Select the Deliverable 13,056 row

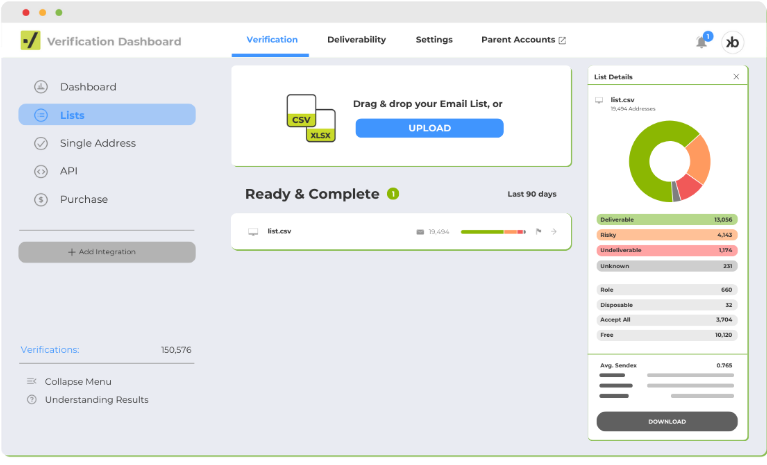(x=667, y=220)
